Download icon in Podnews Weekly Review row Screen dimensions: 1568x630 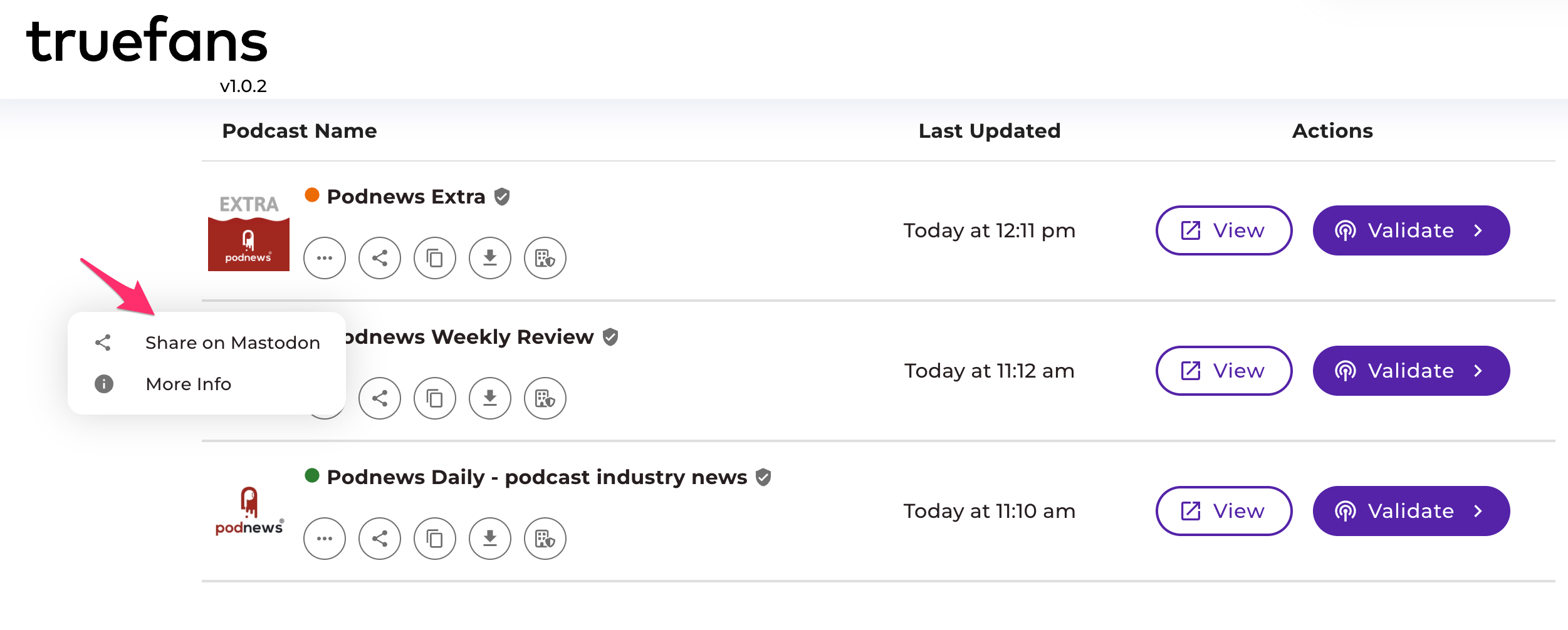point(490,398)
